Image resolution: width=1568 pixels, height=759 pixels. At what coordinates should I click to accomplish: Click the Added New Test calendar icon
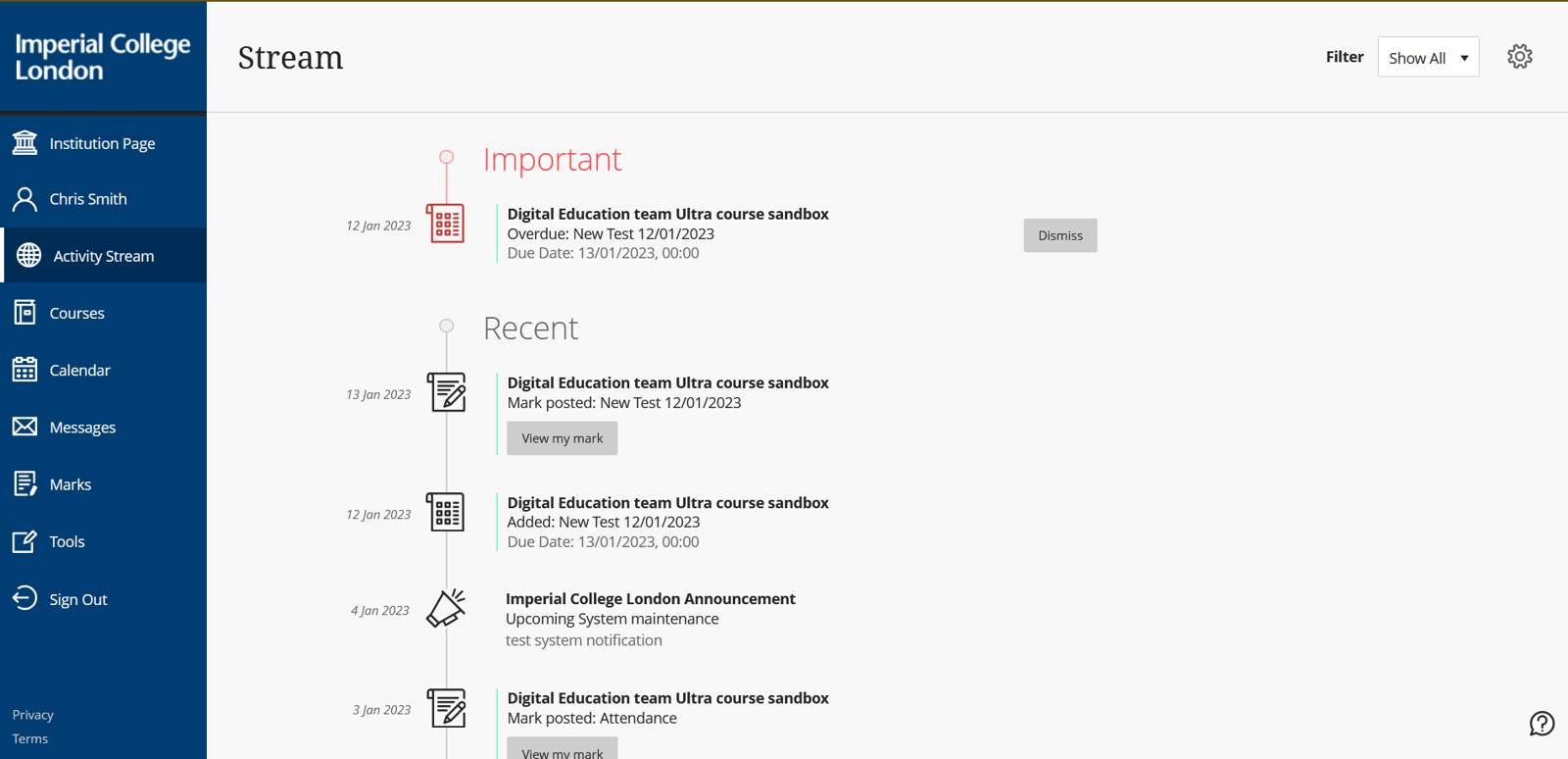pos(446,513)
